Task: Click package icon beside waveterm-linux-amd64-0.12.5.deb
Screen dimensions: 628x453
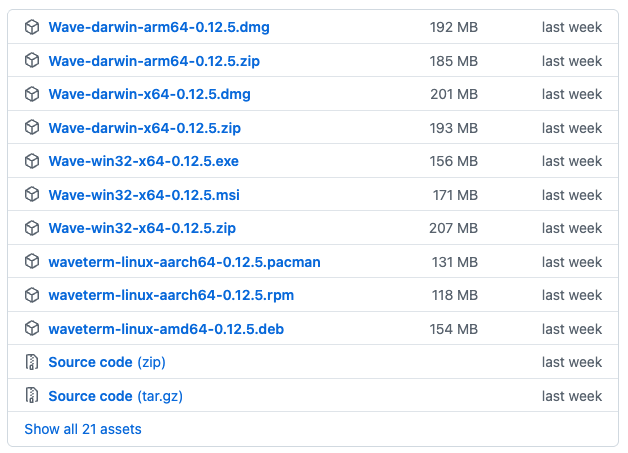Action: click(x=32, y=328)
